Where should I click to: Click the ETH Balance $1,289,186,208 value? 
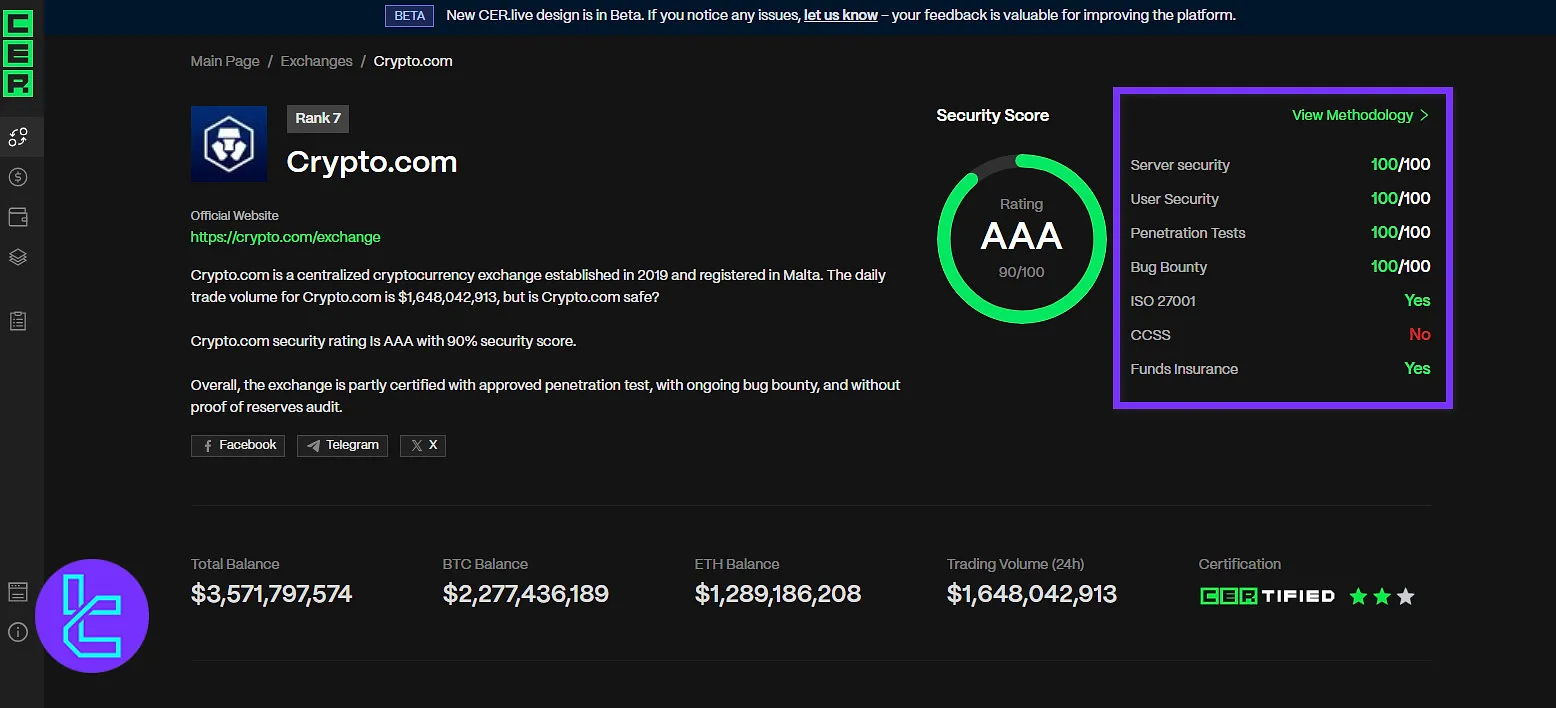(778, 594)
